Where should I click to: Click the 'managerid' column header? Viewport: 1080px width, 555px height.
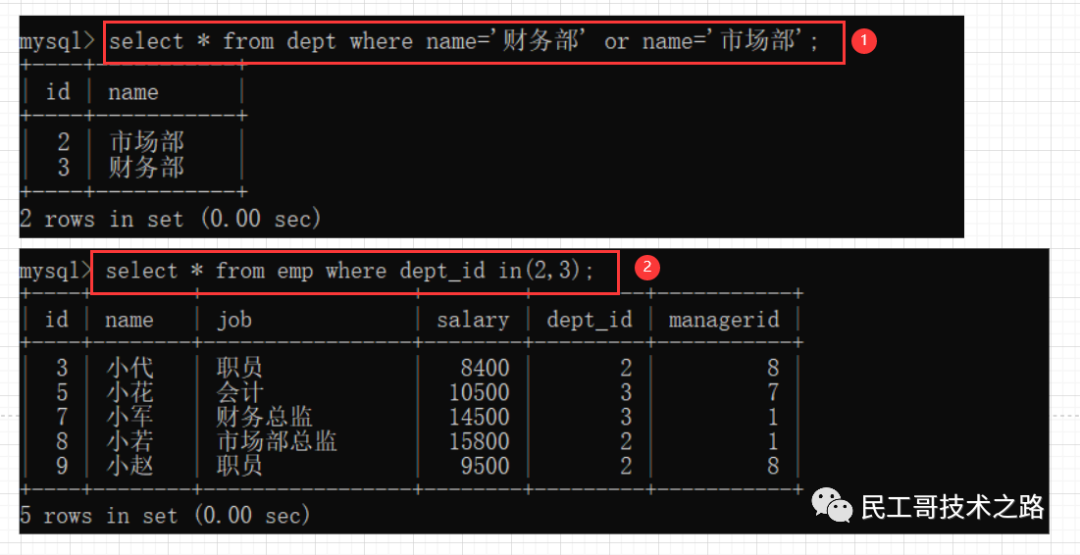point(724,320)
